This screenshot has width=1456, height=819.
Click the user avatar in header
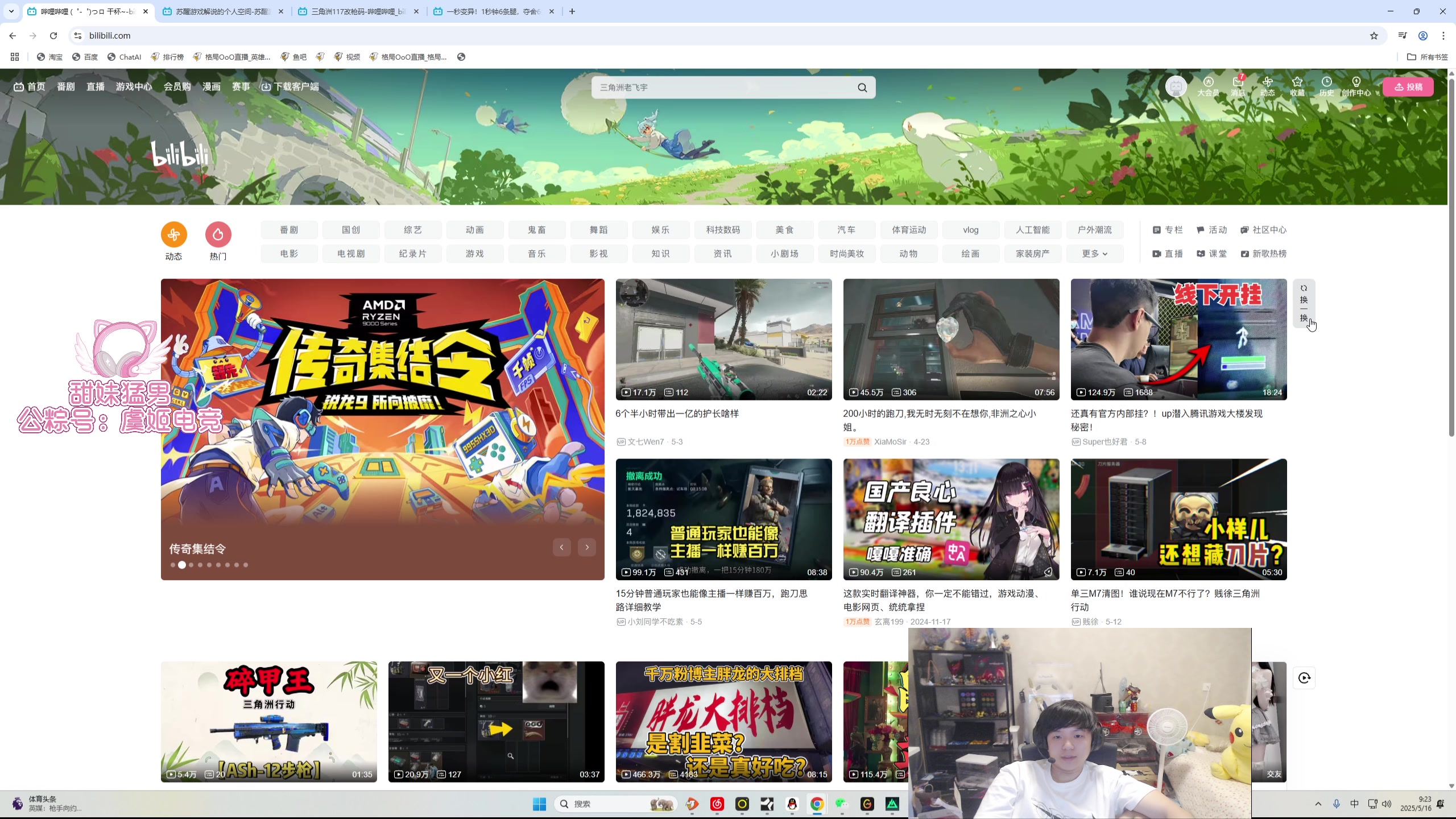(x=1176, y=86)
